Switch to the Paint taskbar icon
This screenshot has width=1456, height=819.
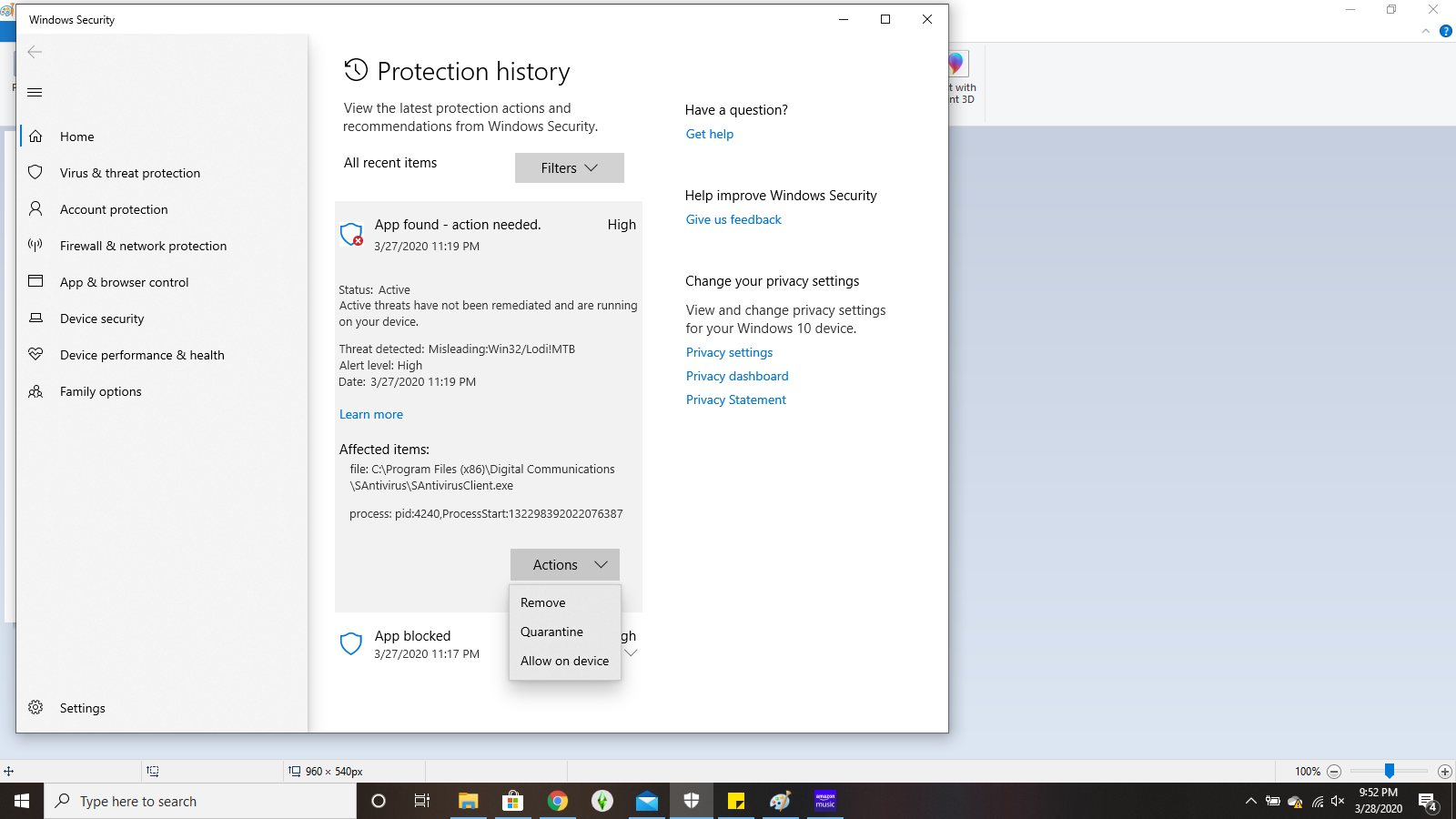(781, 801)
